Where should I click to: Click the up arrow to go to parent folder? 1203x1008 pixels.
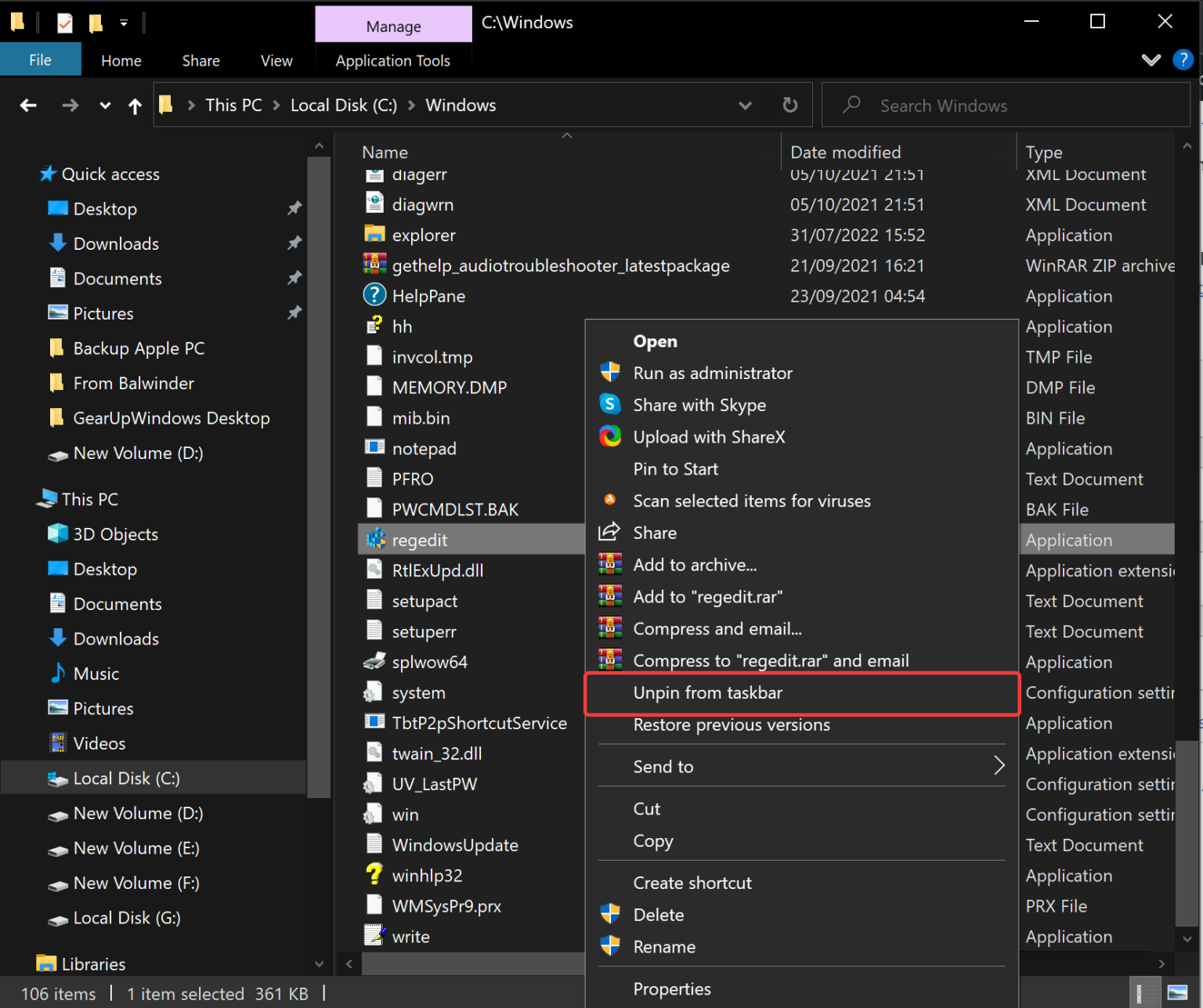click(134, 105)
